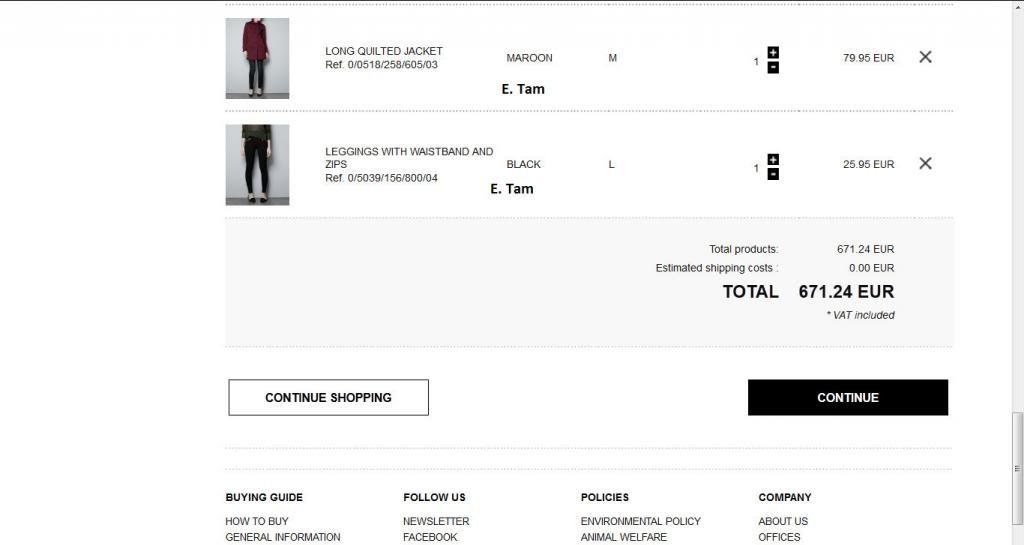Open the Newsletter link
The width and height of the screenshot is (1024, 545).
tap(436, 521)
